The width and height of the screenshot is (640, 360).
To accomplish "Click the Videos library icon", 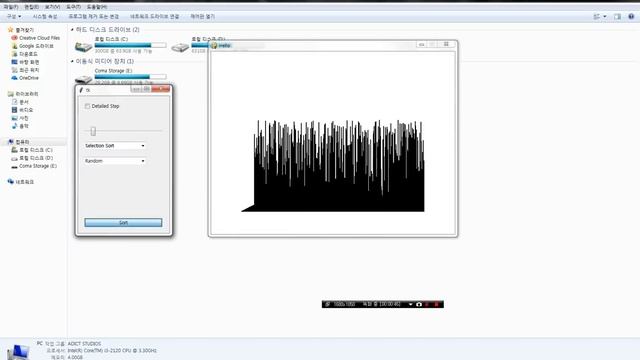I will 14,110.
